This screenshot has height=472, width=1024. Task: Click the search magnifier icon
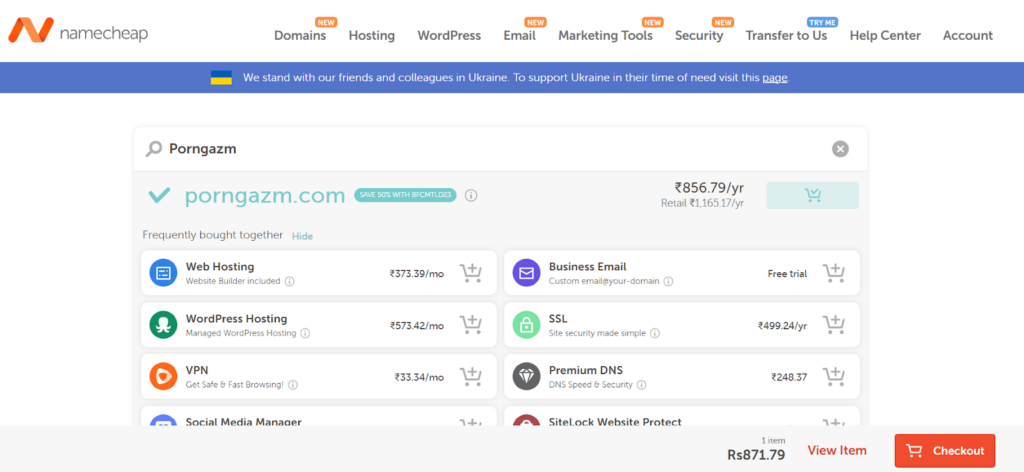point(153,149)
